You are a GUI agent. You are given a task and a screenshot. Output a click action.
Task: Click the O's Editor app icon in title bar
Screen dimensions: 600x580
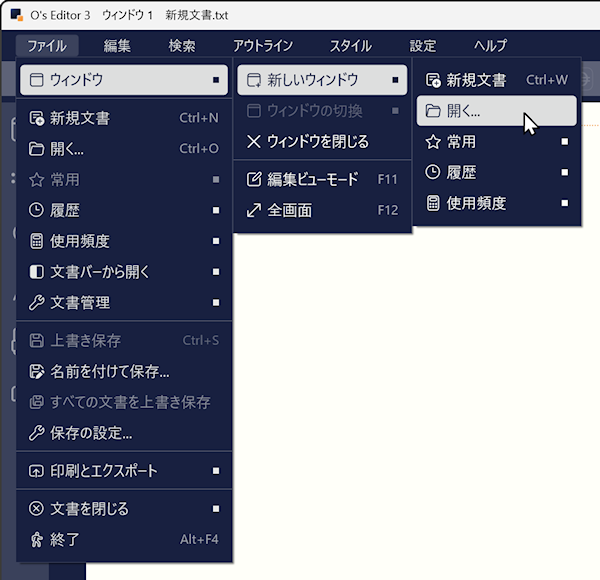tap(16, 16)
